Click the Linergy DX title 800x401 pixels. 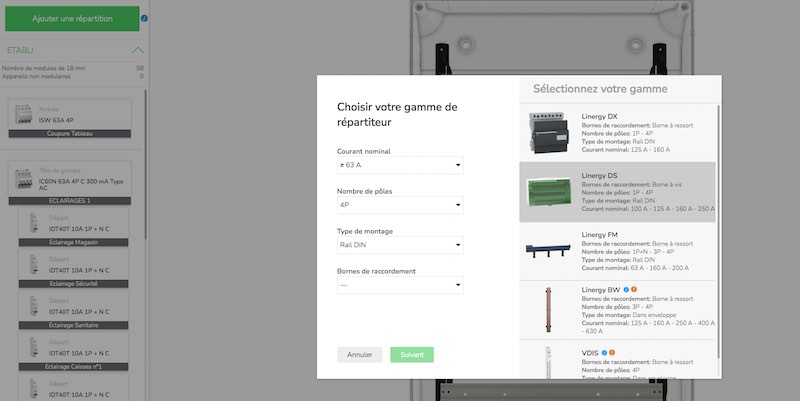point(599,116)
